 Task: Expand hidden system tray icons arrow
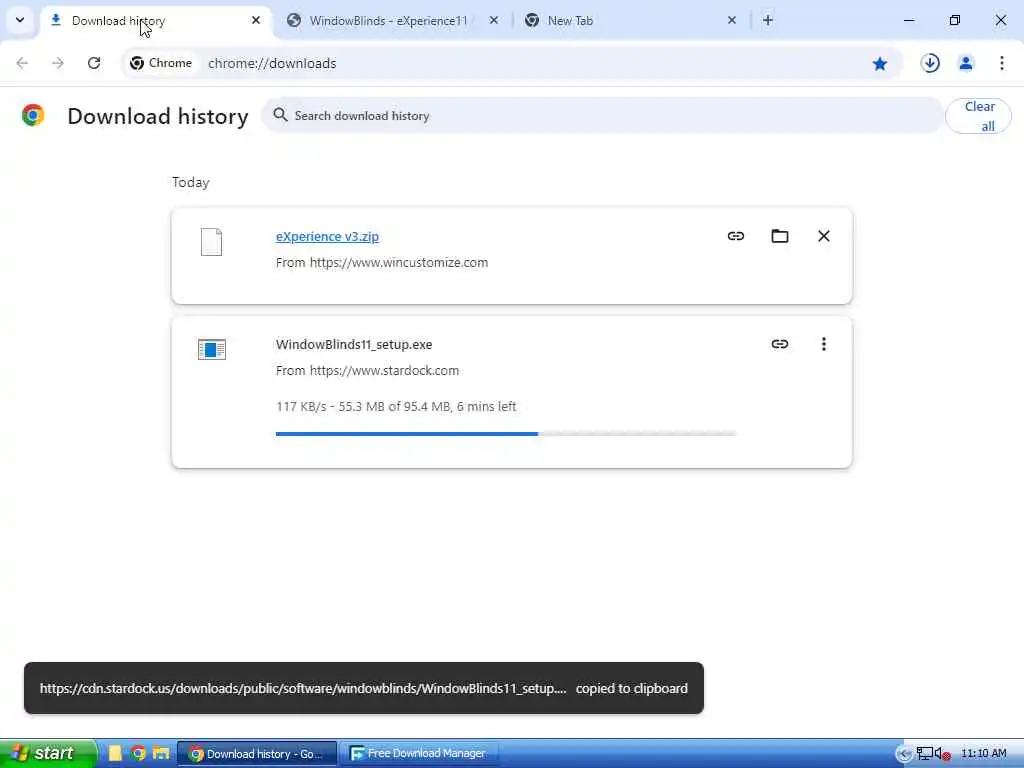click(904, 754)
